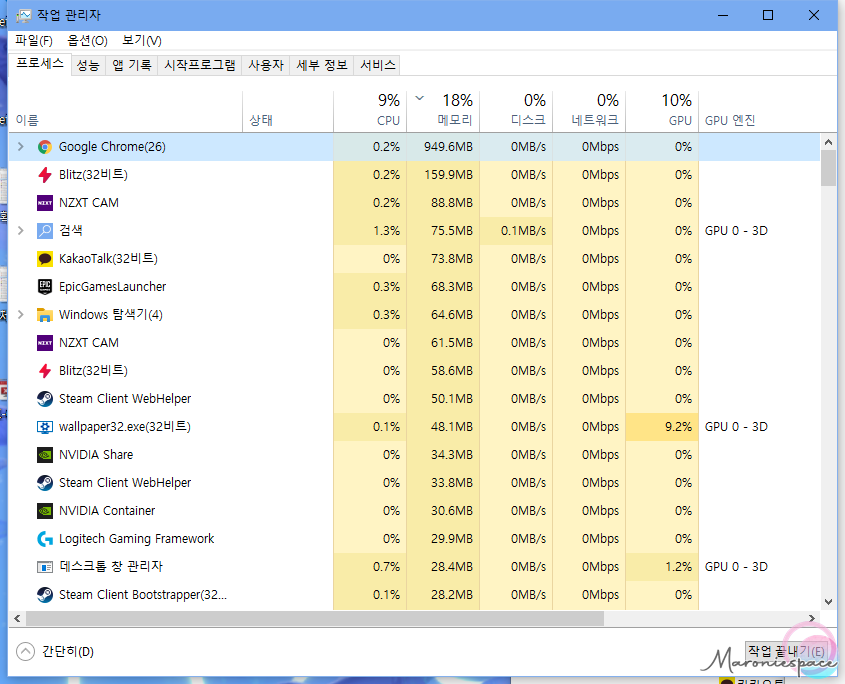The height and width of the screenshot is (684, 845).
Task: Click the vertical scrollbar up arrow
Action: pos(828,142)
